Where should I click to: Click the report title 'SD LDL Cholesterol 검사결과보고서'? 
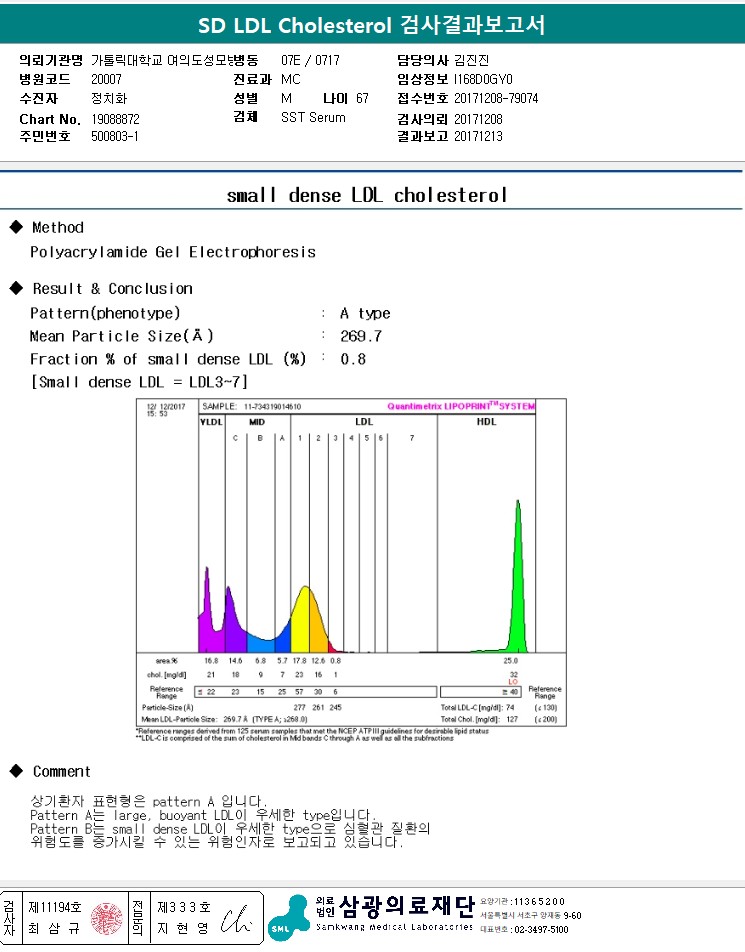(372, 26)
